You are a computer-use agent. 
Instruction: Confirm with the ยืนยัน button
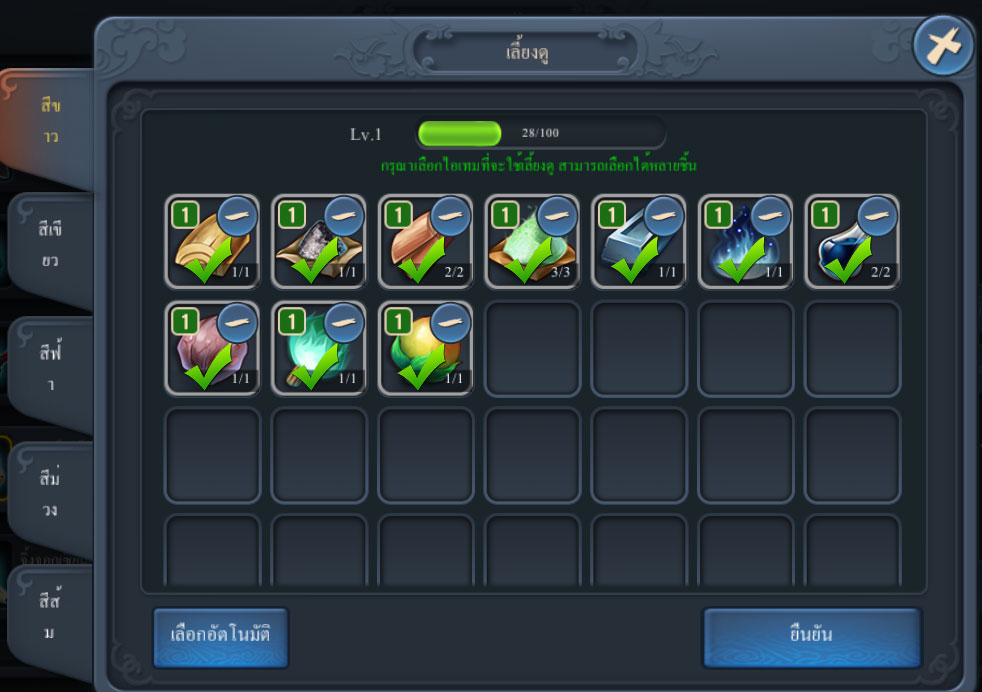tap(812, 636)
